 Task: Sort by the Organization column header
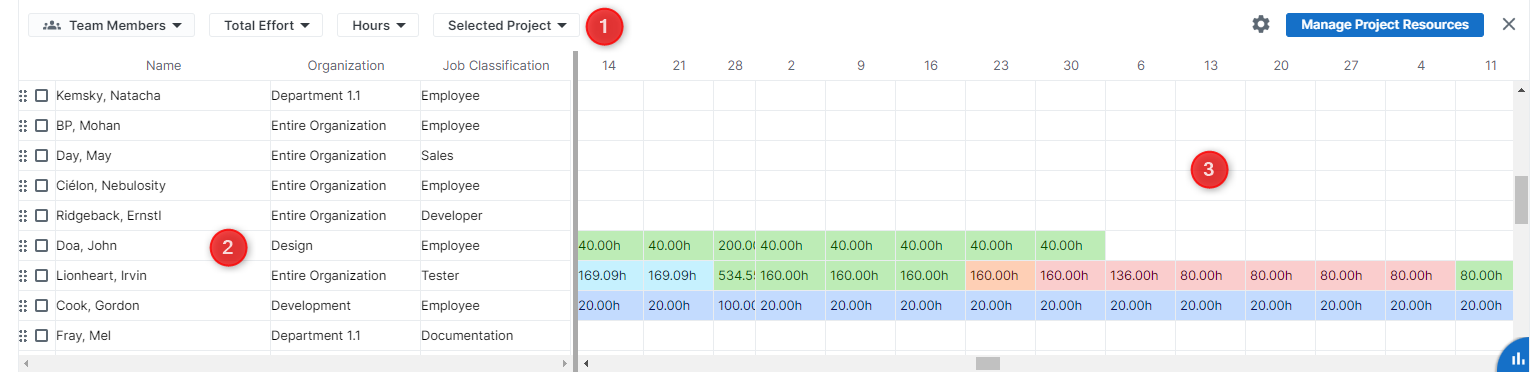click(346, 66)
